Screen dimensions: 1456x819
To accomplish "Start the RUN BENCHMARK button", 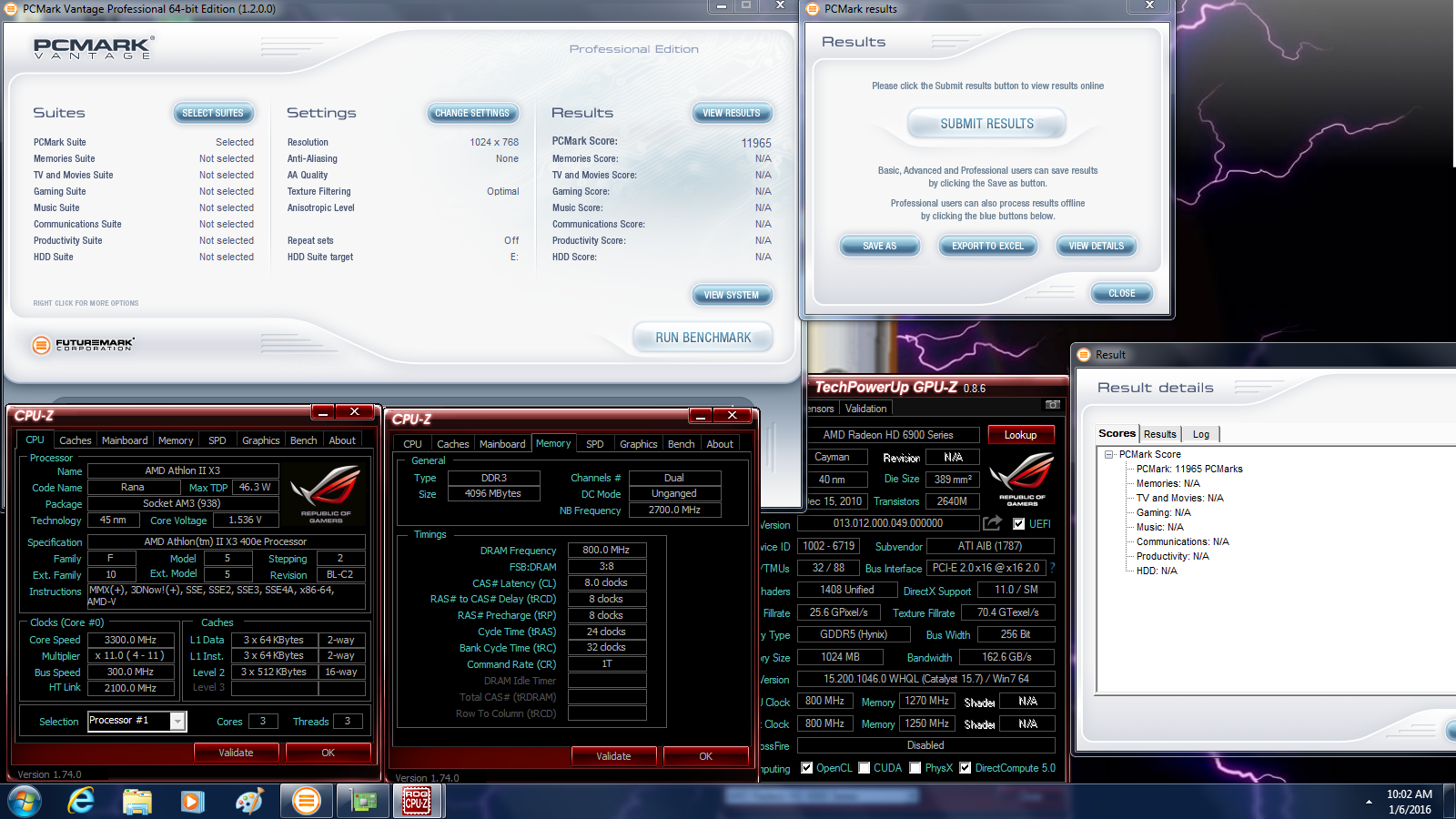I will pyautogui.click(x=703, y=338).
